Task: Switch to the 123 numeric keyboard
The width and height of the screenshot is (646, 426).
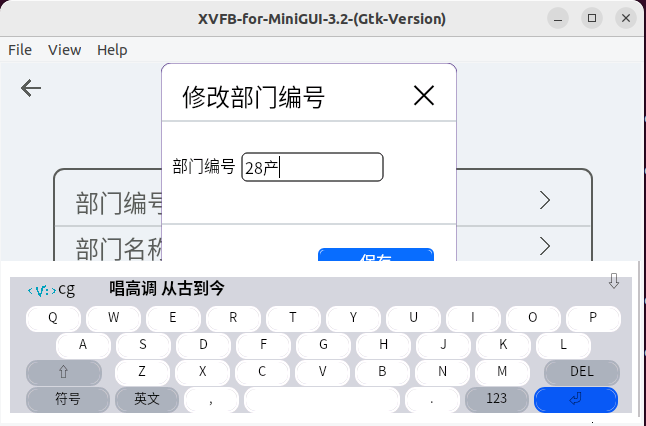Action: (x=496, y=399)
